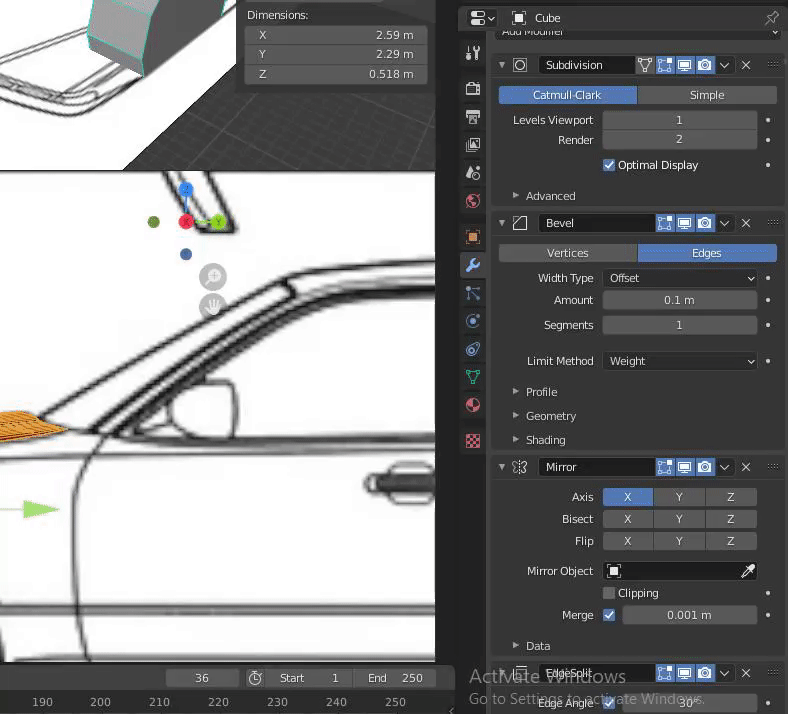This screenshot has width=788, height=714.
Task: Click the red X axis gizmo ball
Action: (186, 221)
